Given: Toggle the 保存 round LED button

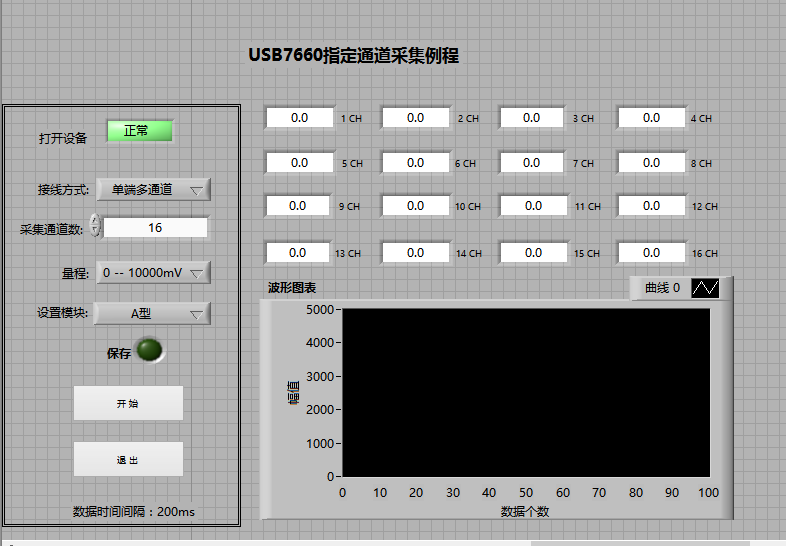Looking at the screenshot, I should pos(150,351).
